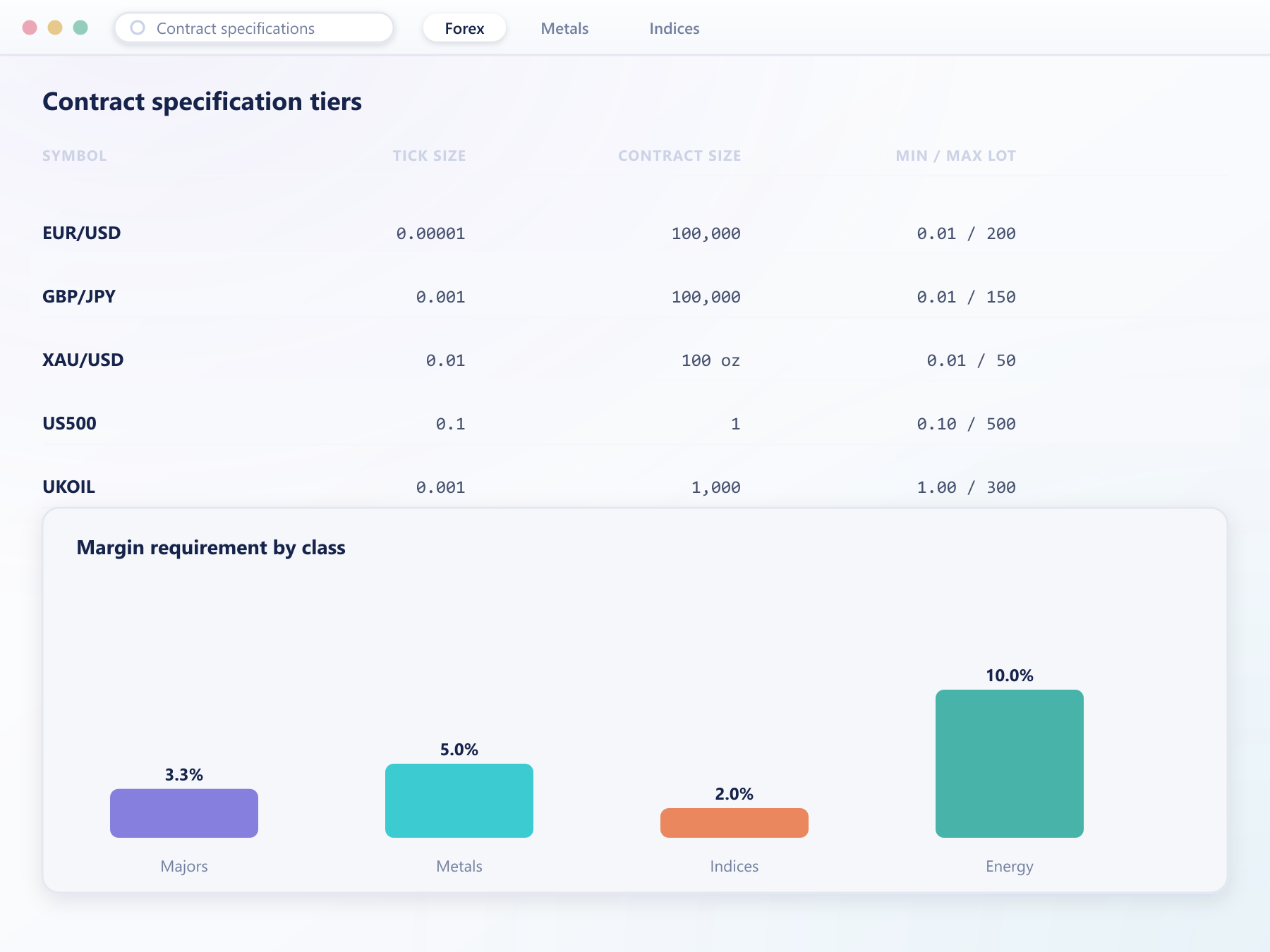
Task: Select the GBP/JPY symbol
Action: (x=79, y=296)
